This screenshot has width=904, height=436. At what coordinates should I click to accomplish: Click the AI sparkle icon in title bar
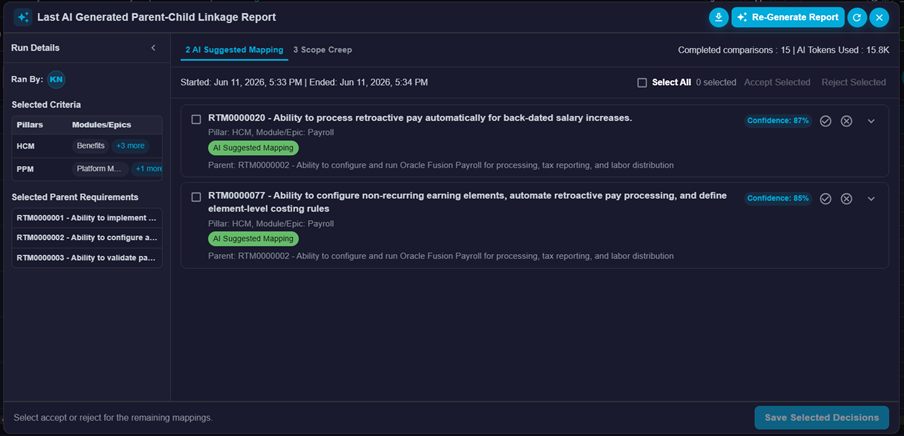click(x=23, y=17)
